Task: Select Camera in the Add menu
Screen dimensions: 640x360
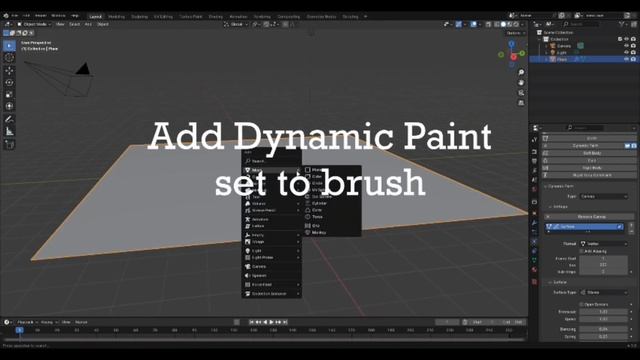Action: (x=272, y=267)
